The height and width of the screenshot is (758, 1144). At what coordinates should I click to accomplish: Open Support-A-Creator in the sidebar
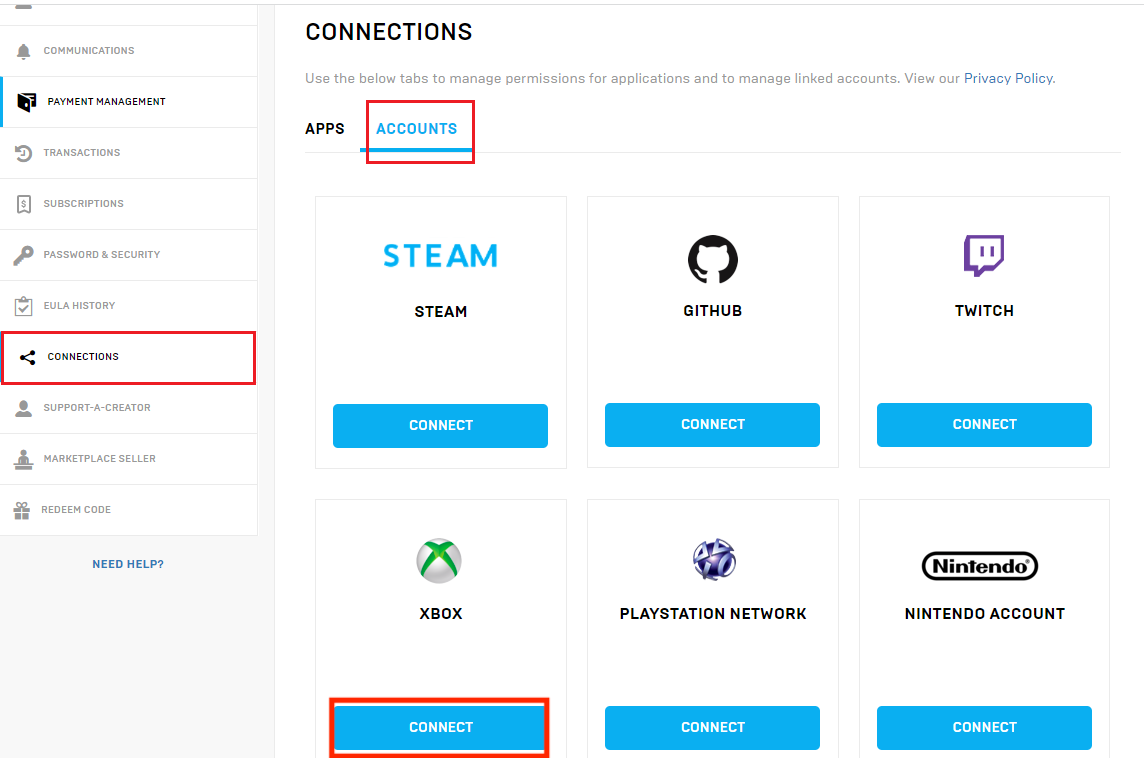click(128, 408)
